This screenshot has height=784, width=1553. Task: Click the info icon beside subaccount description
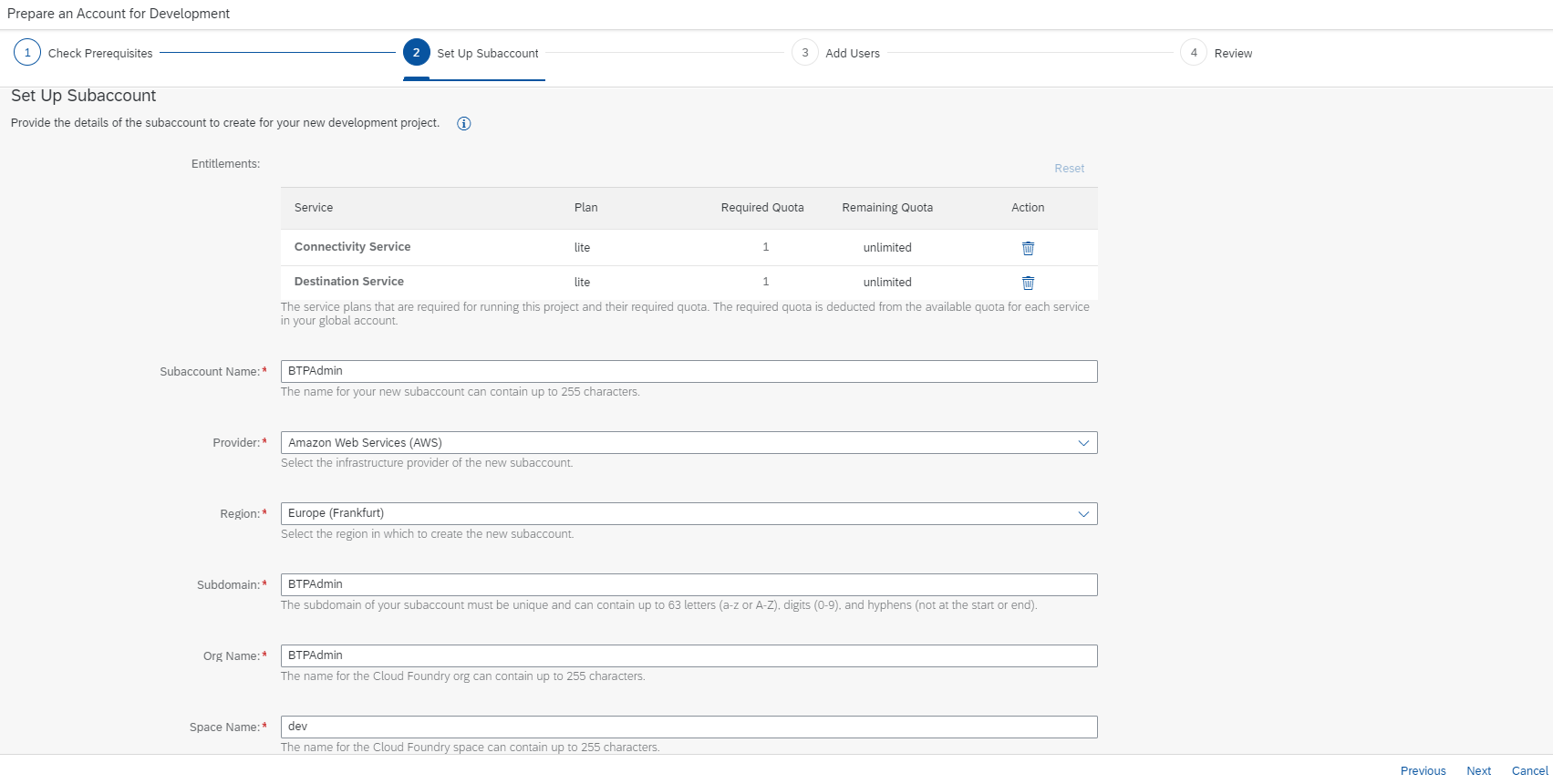coord(463,124)
